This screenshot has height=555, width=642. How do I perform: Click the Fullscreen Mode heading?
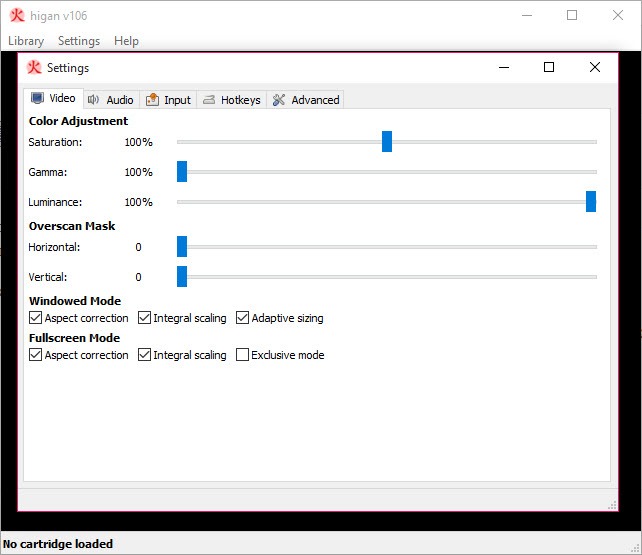click(x=75, y=337)
